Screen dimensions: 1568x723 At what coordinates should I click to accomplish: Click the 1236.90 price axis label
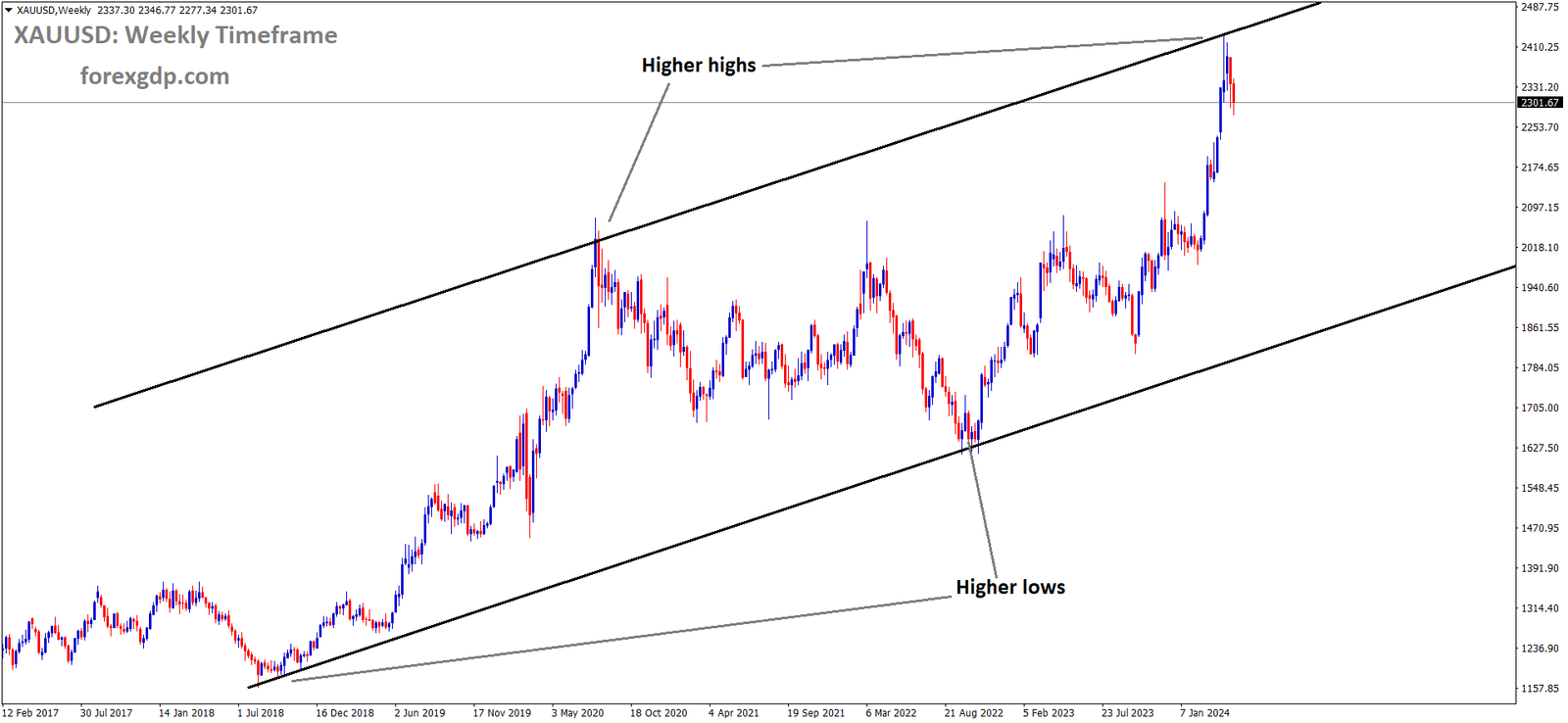[1540, 649]
